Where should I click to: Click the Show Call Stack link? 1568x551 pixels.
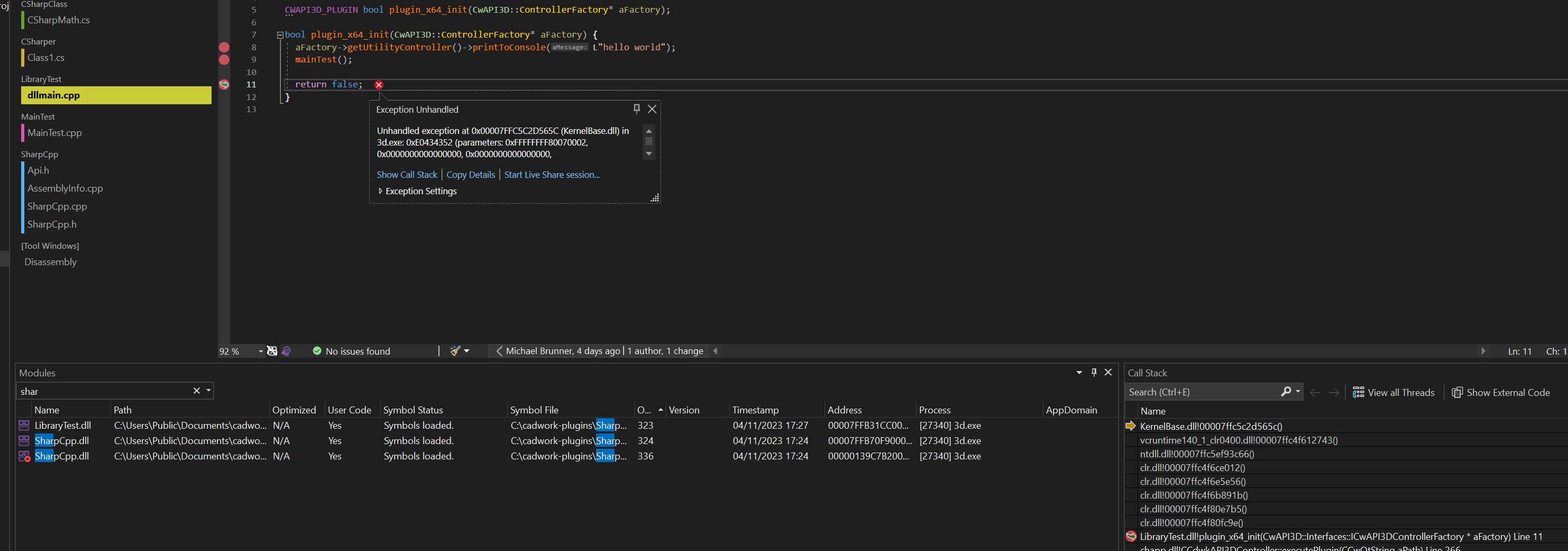pos(407,175)
